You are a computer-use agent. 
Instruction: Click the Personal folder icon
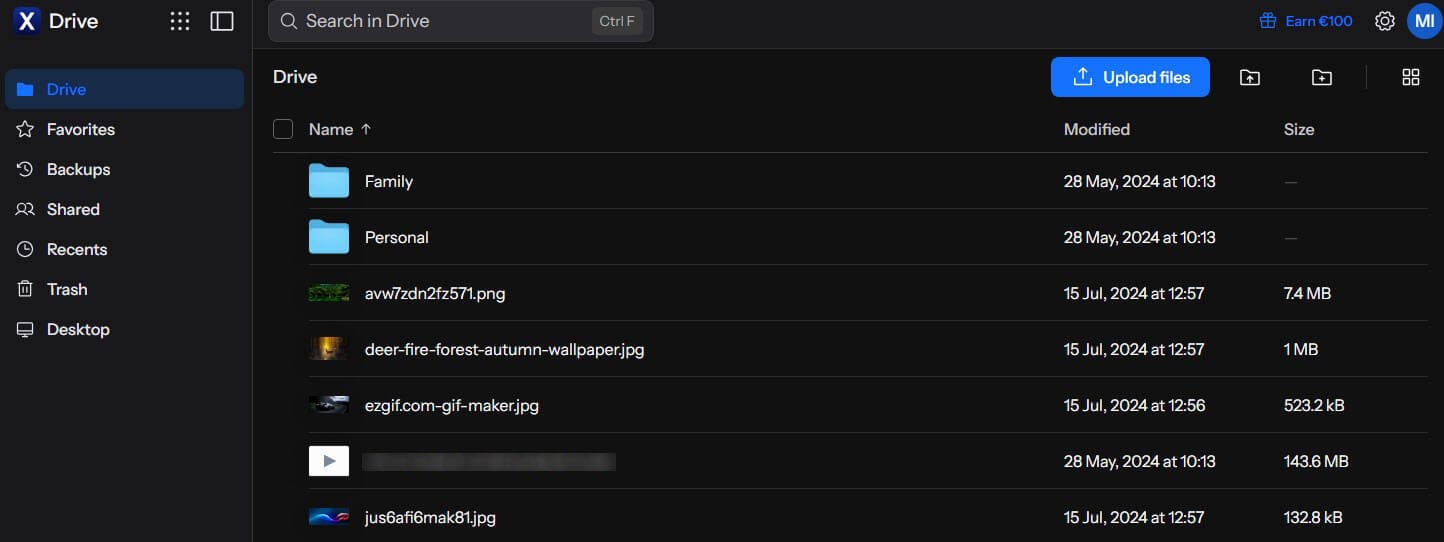tap(329, 237)
